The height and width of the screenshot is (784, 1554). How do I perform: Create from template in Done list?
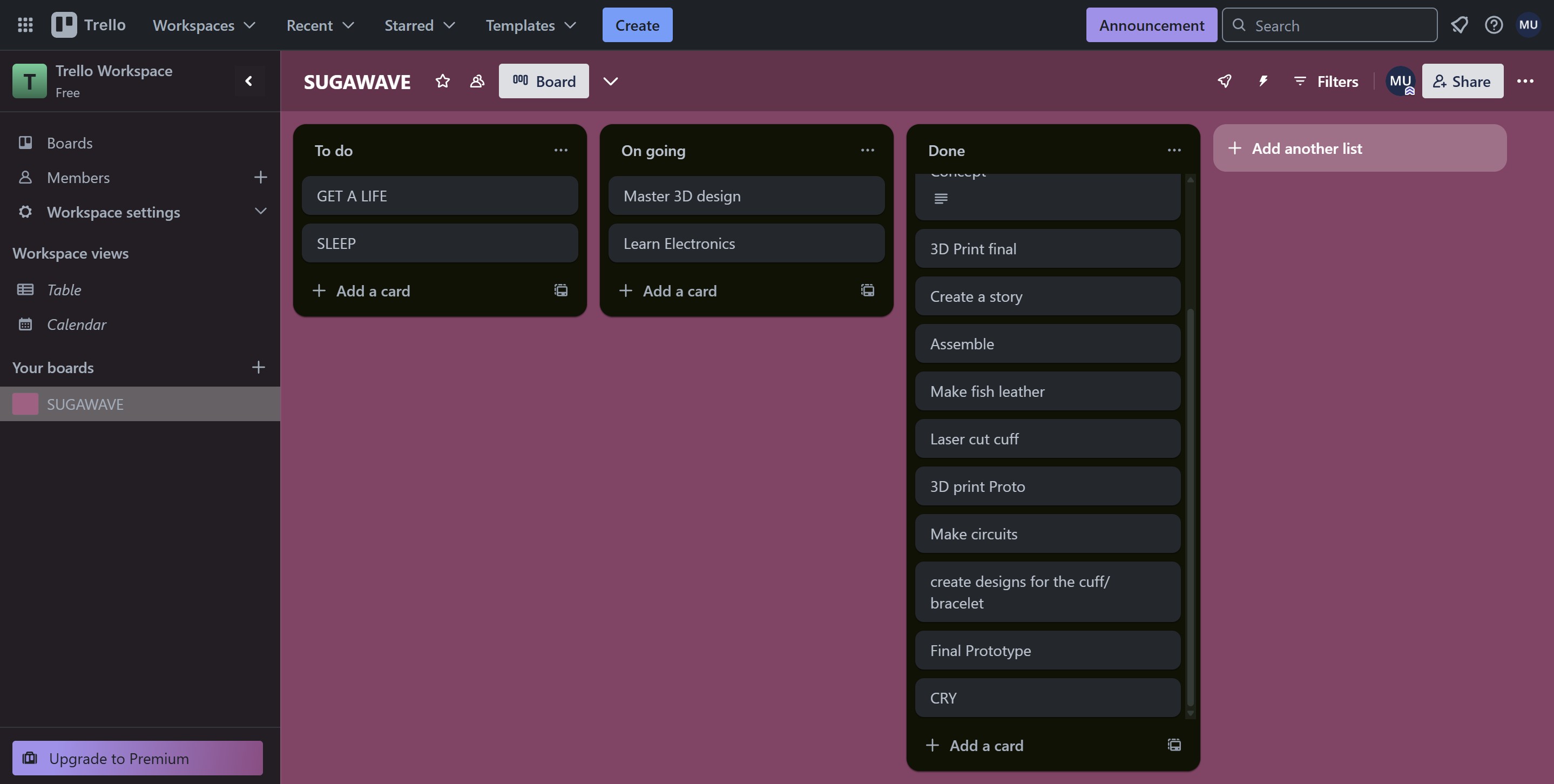click(x=1173, y=745)
